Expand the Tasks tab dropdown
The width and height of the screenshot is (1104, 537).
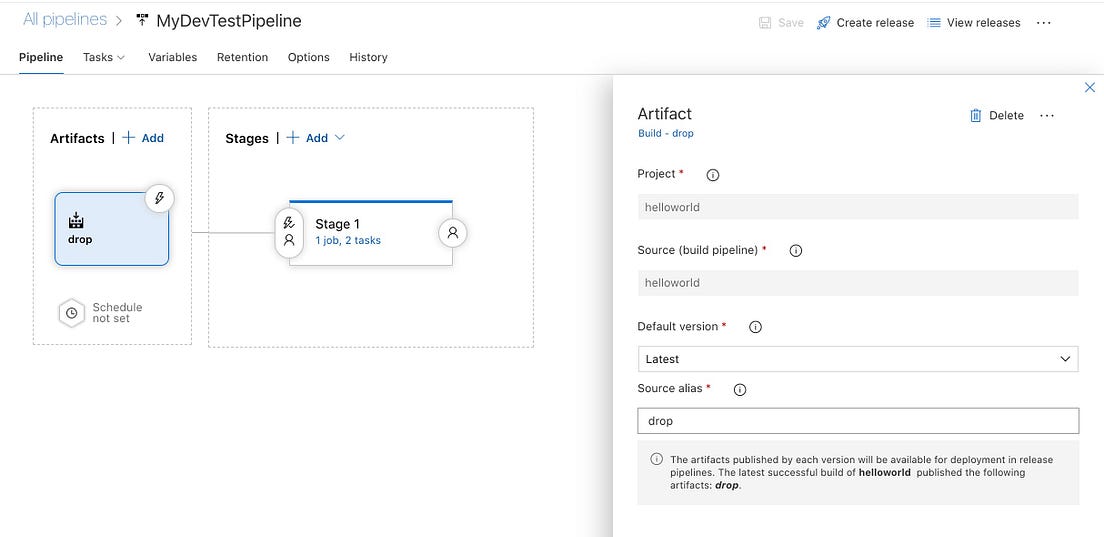coord(104,57)
